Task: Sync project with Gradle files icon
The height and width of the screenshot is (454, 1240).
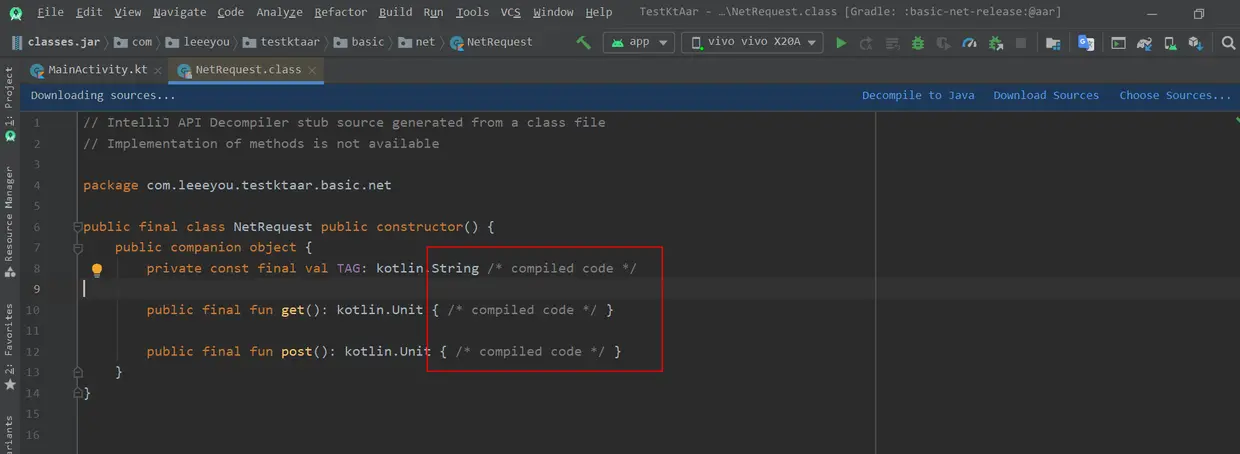Action: 1144,43
